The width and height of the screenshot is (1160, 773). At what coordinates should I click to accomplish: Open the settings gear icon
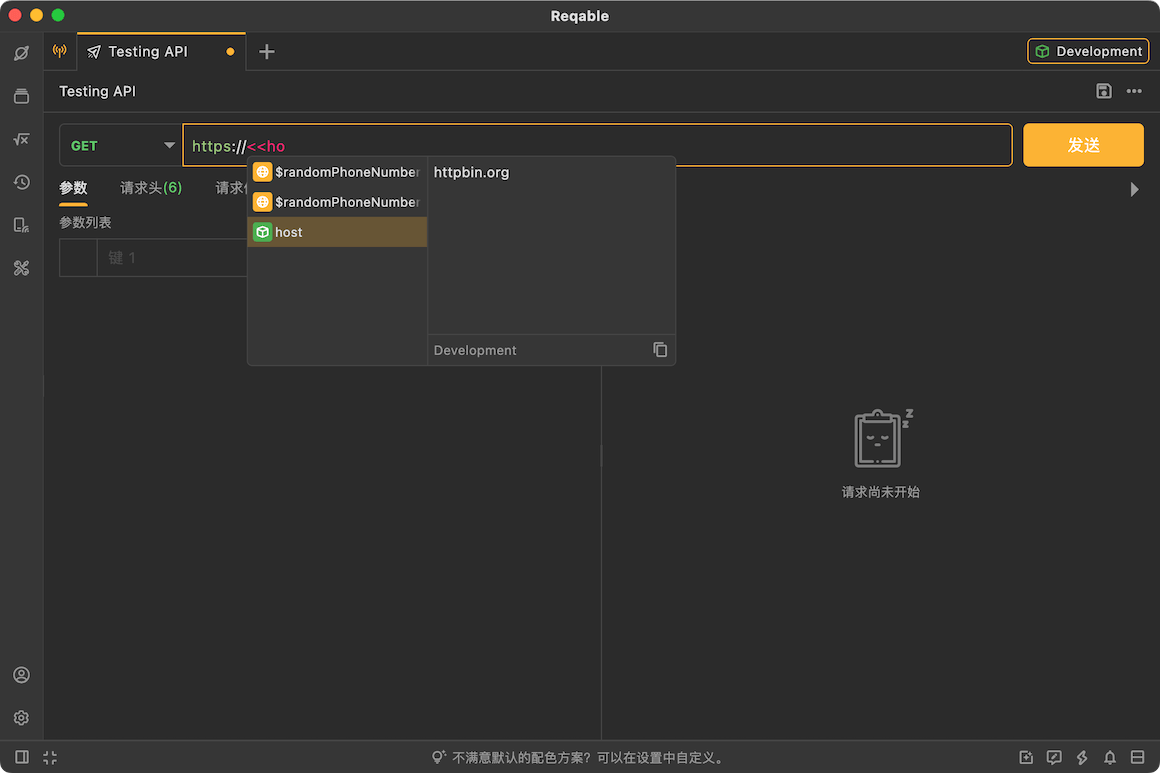[x=21, y=718]
